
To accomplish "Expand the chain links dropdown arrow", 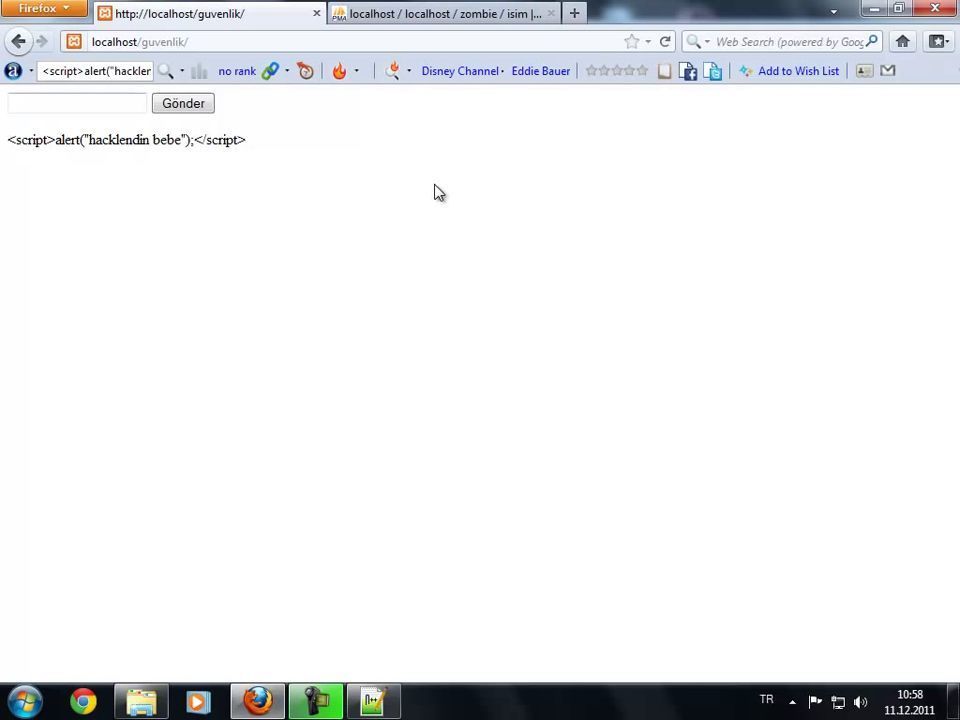I will pos(287,71).
